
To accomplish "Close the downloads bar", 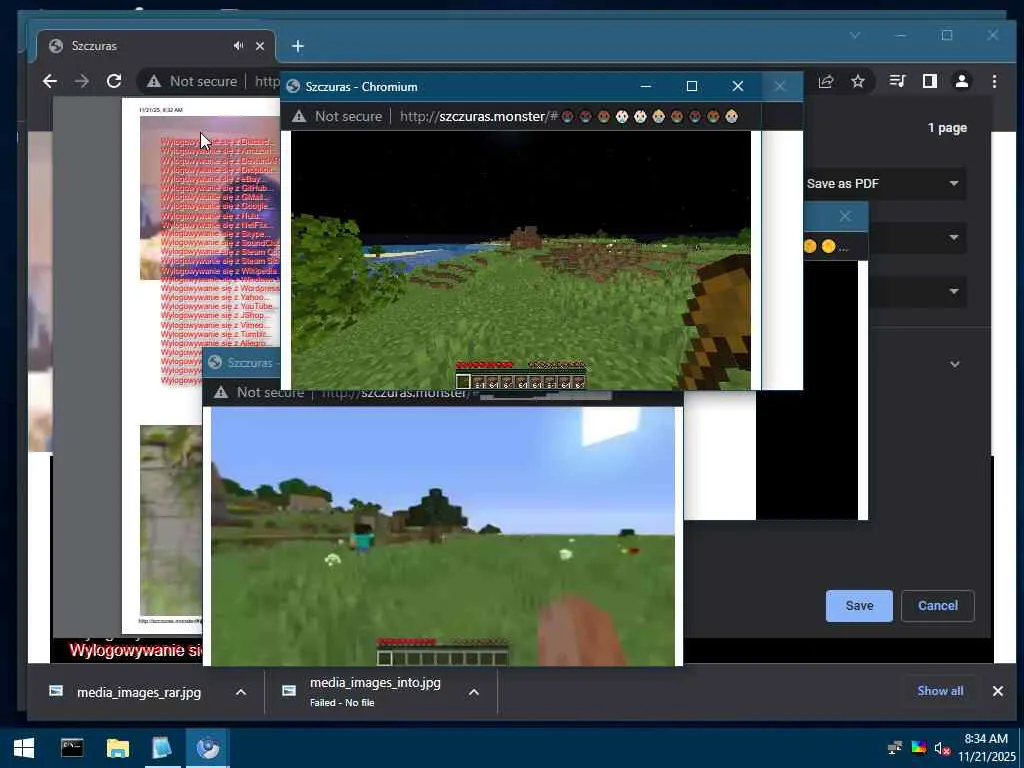I will point(998,691).
